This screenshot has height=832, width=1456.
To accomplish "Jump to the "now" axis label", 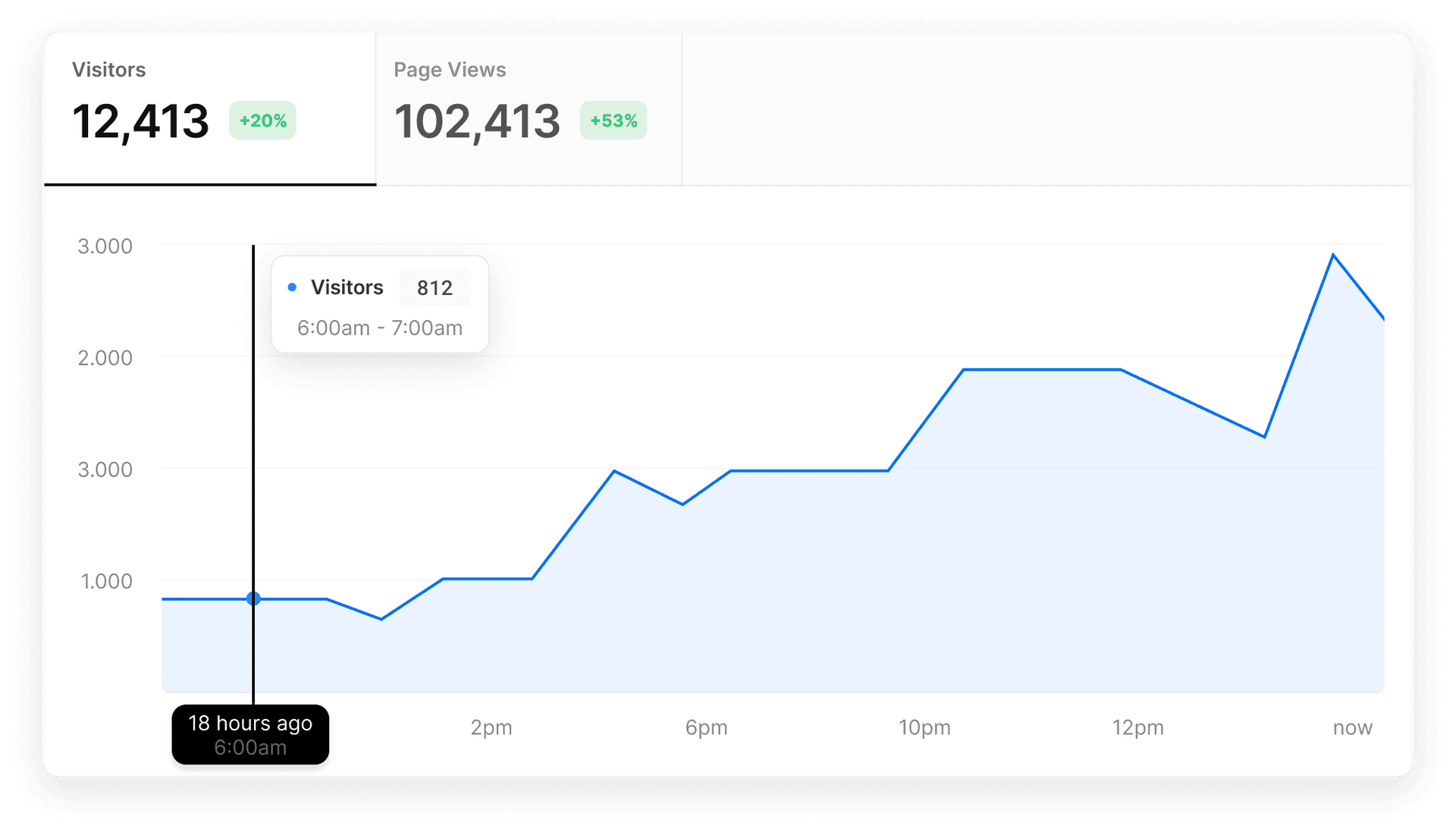I will [1352, 727].
